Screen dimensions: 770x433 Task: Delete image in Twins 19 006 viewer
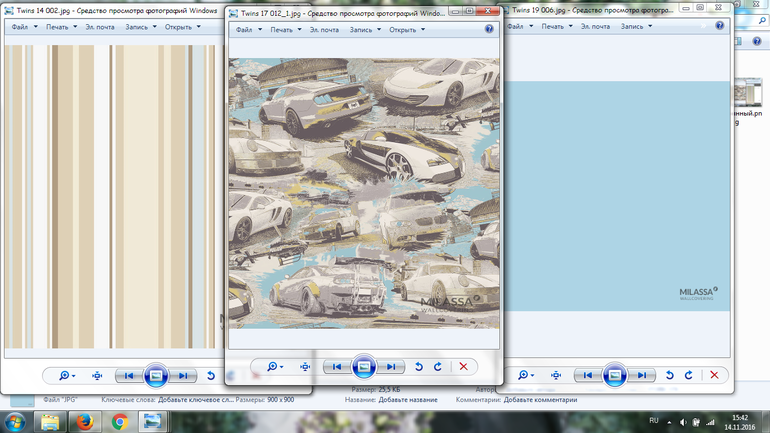coord(714,375)
